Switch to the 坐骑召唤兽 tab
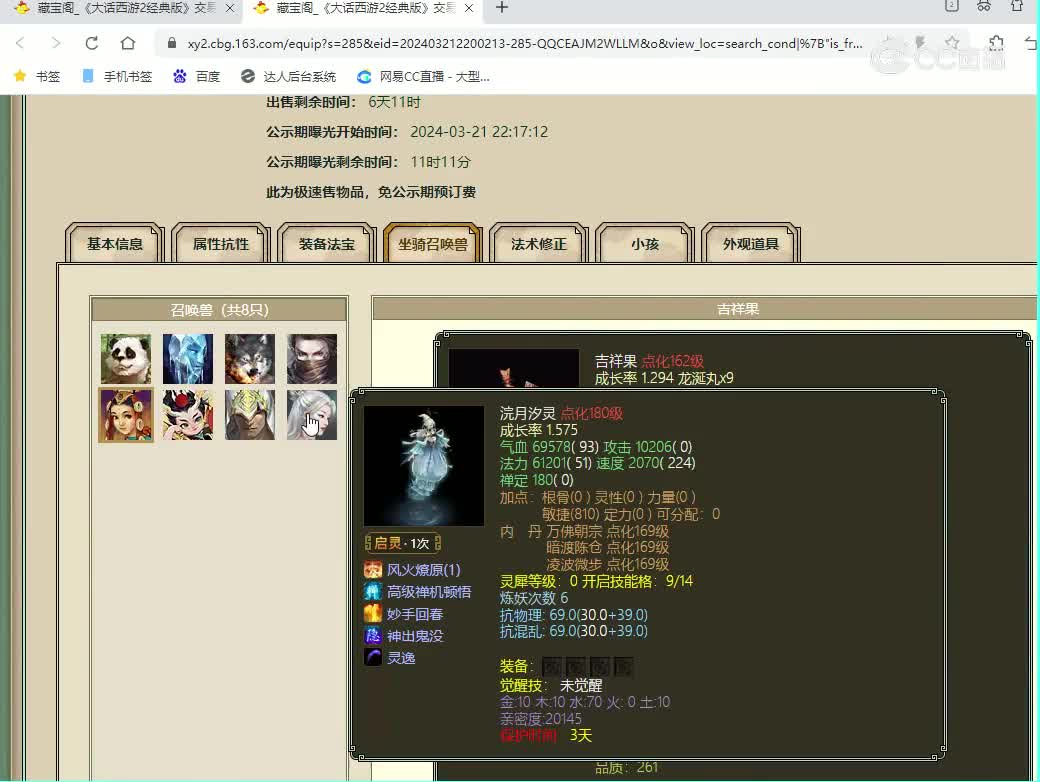 433,243
